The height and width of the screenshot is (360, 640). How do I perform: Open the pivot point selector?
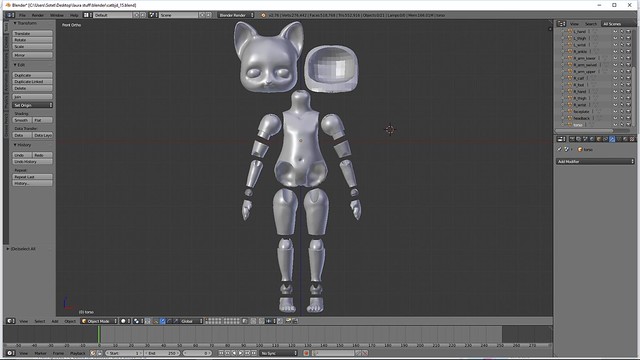pyautogui.click(x=138, y=321)
